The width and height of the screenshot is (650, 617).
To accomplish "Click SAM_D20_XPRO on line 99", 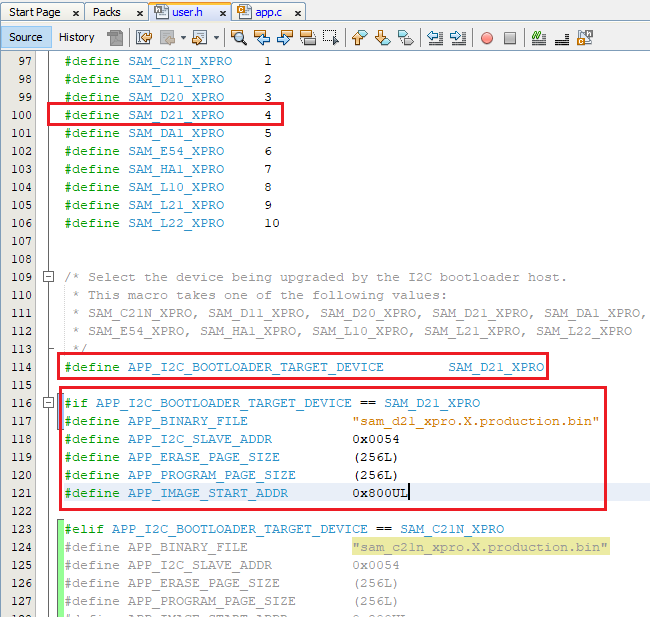I will pyautogui.click(x=176, y=97).
